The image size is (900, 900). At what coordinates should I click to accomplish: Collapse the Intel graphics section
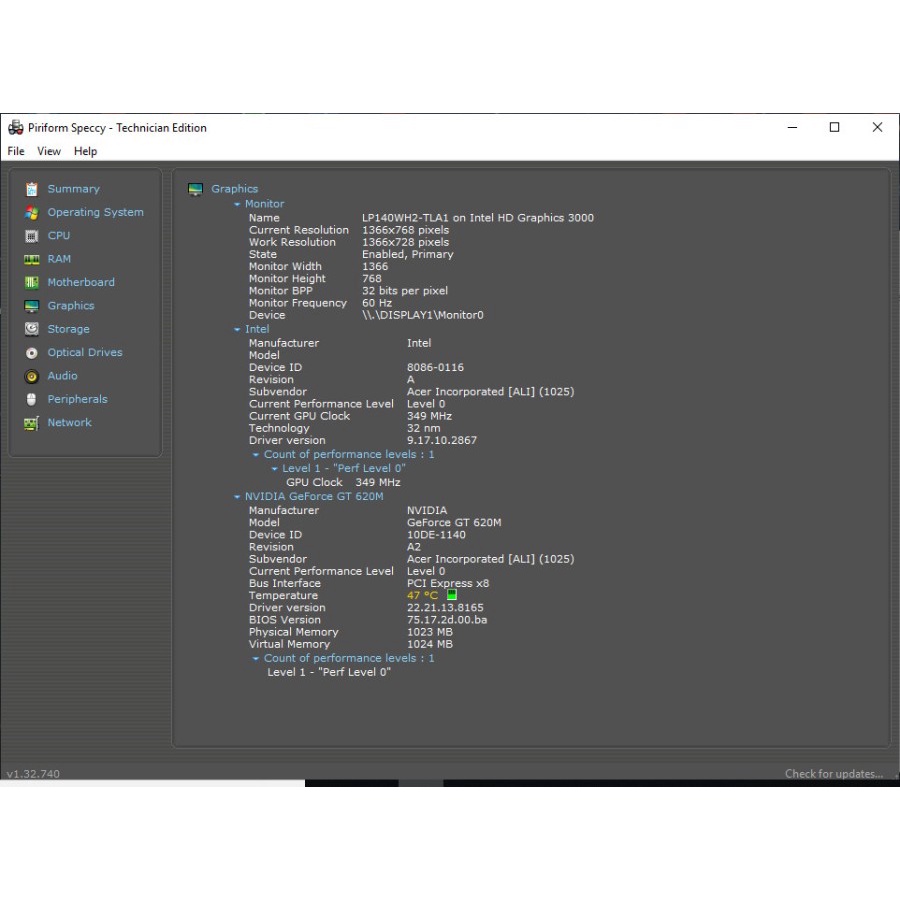pos(238,329)
